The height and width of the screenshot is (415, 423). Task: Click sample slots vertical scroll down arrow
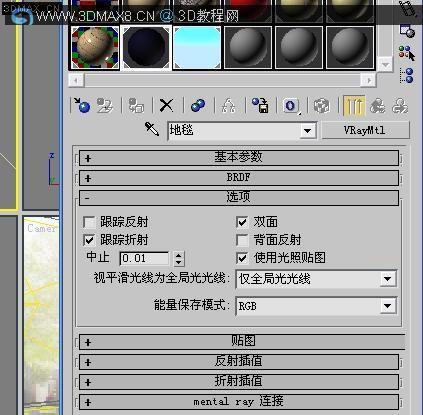(x=385, y=64)
